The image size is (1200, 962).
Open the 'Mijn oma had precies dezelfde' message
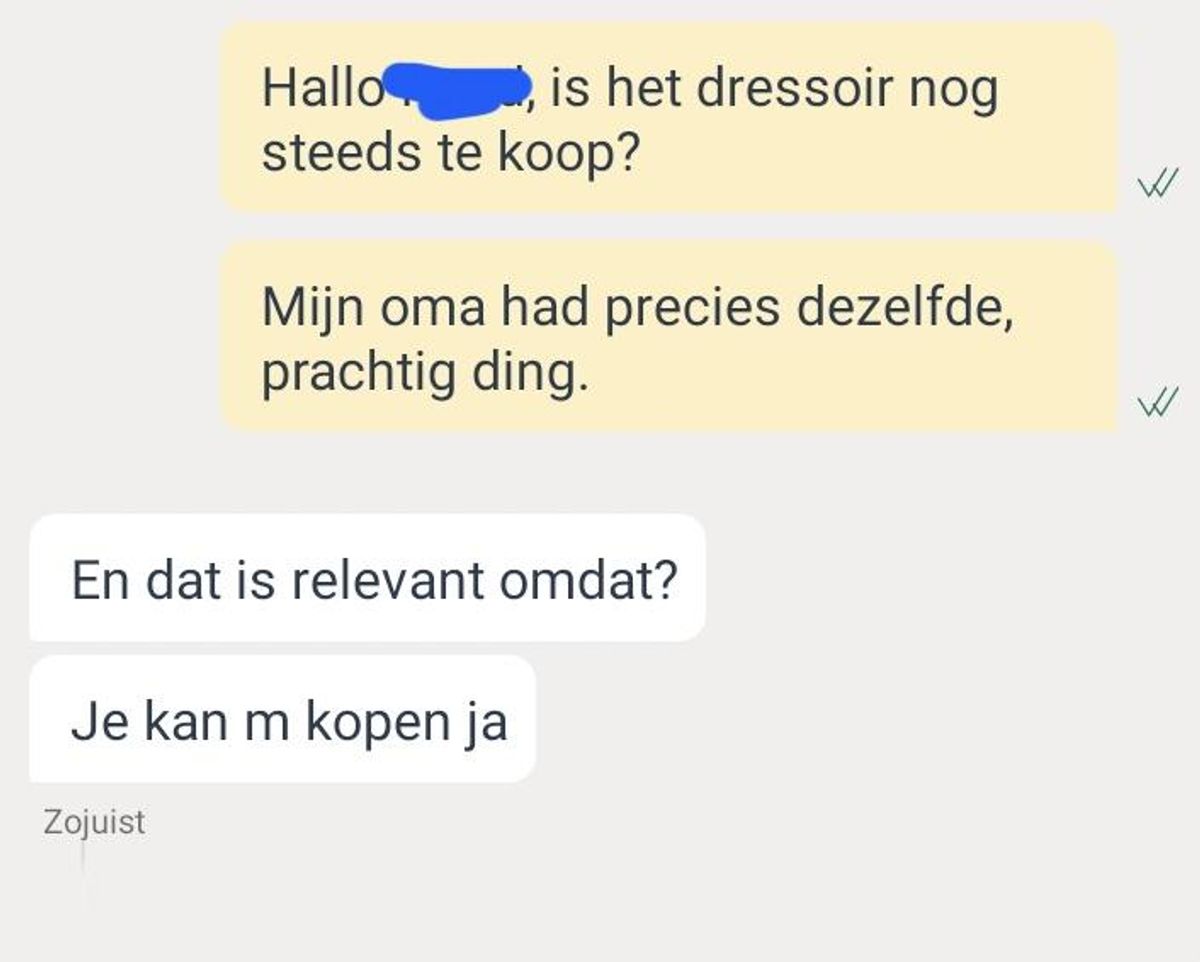[x=668, y=336]
